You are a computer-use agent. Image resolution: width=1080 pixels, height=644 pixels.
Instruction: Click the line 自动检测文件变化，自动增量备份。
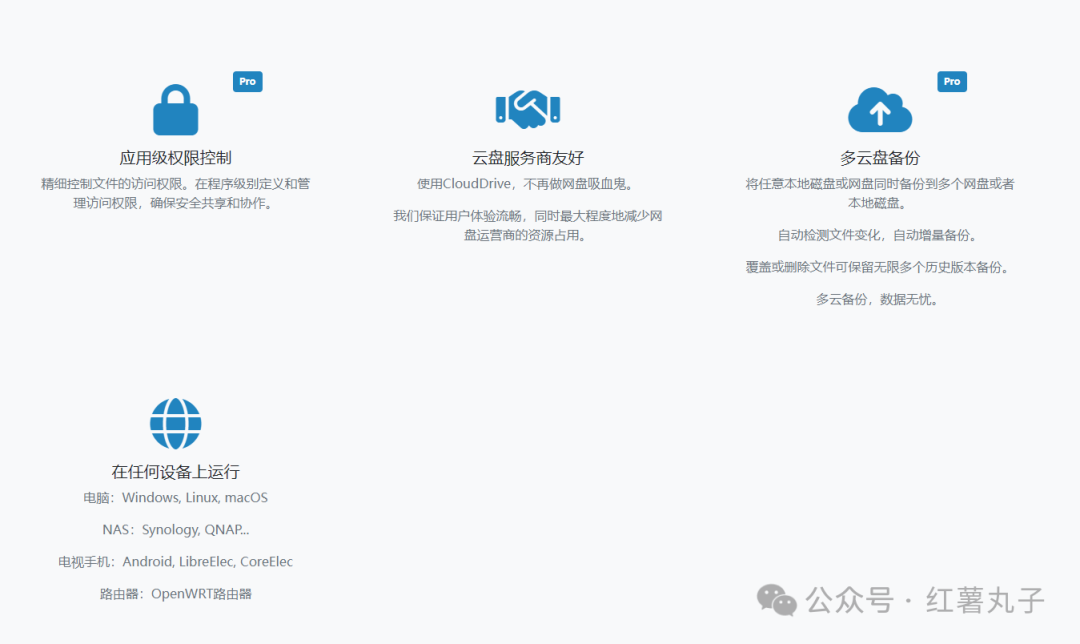coord(880,235)
